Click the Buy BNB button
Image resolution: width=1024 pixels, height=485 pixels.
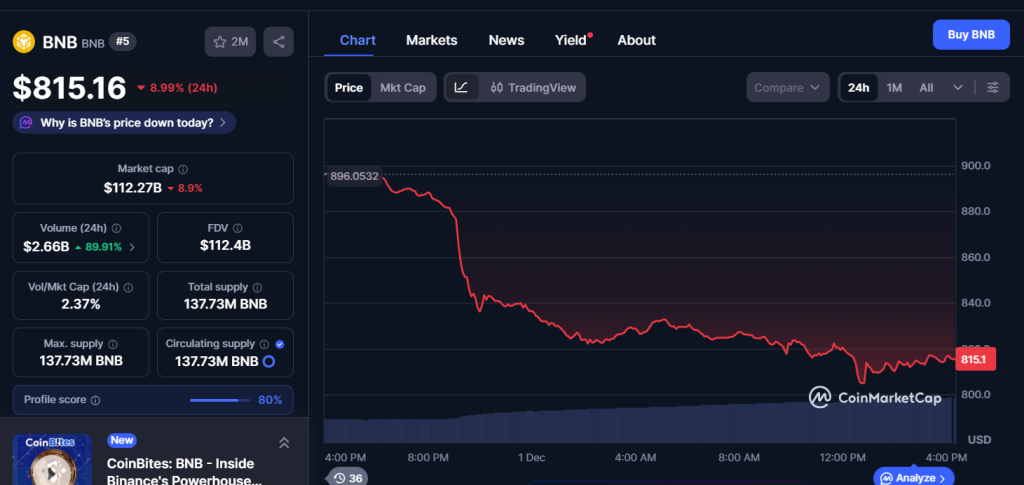[970, 35]
